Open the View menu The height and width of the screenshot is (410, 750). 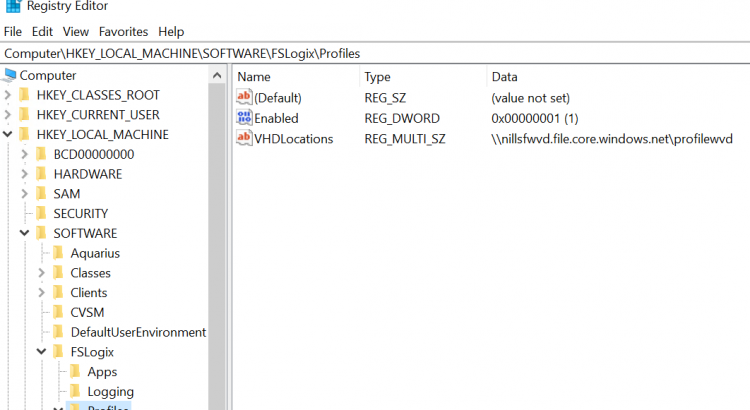coord(76,32)
